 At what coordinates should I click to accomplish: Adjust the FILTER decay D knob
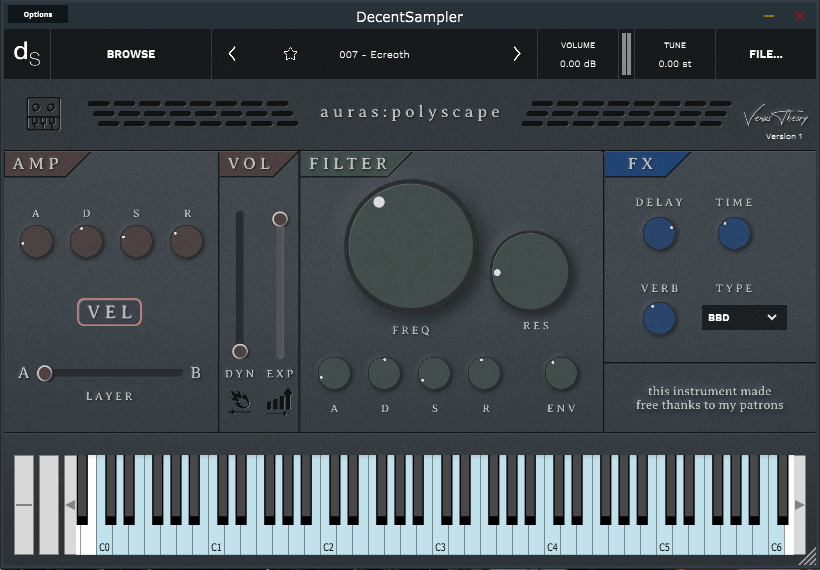pyautogui.click(x=384, y=373)
